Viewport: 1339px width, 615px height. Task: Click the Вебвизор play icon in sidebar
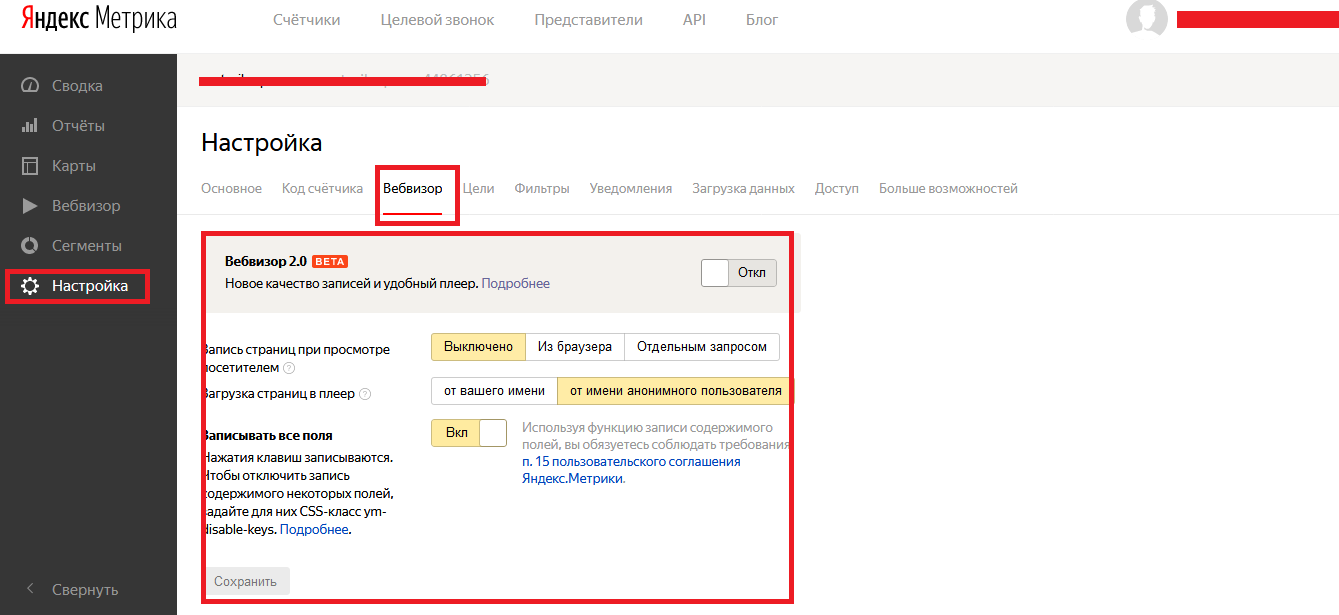point(30,206)
